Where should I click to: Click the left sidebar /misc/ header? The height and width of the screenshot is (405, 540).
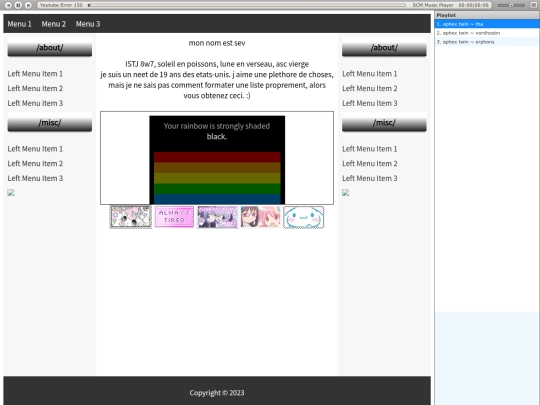[x=50, y=123]
